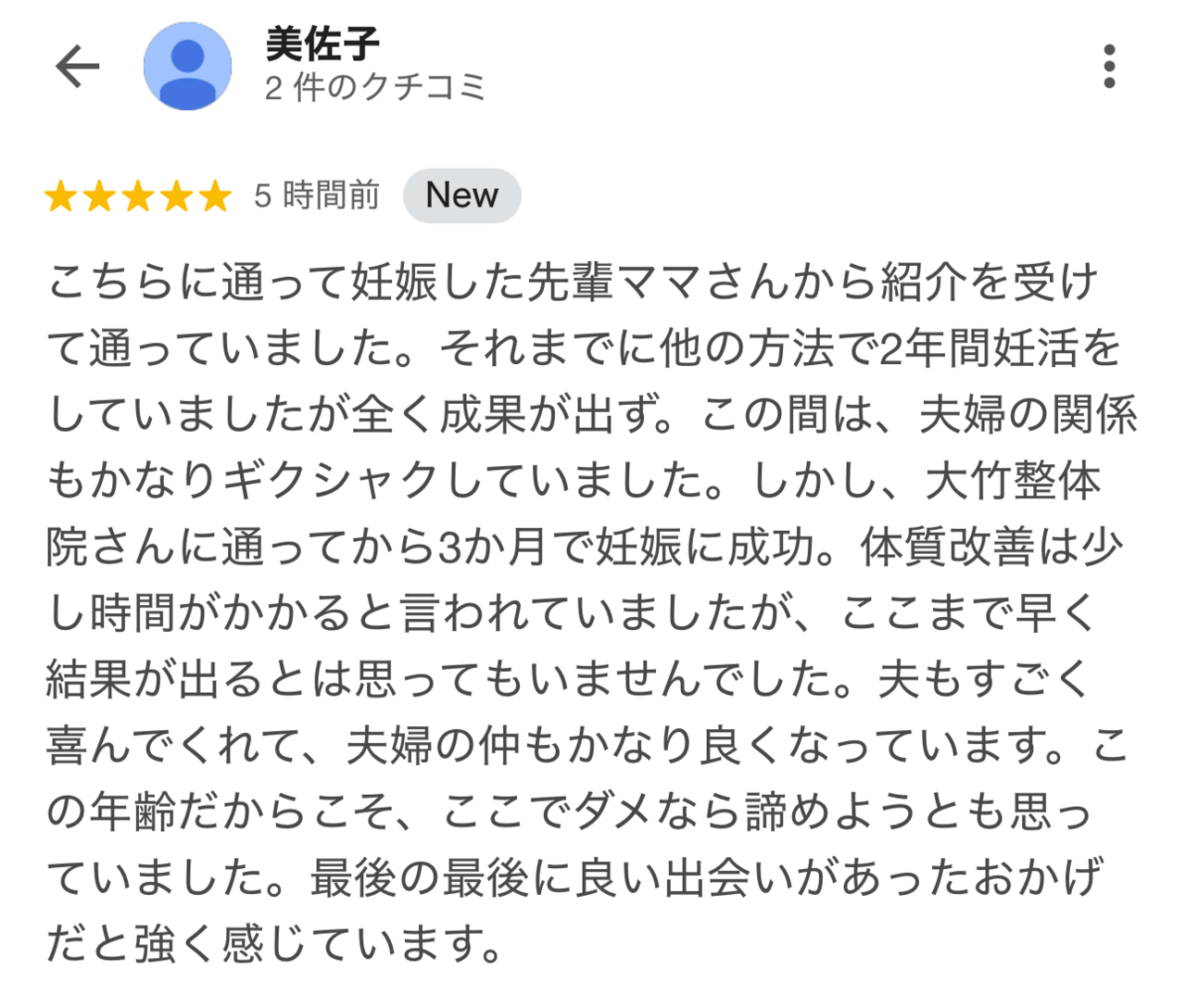Click the final line だと強く感じています
Image resolution: width=1186 pixels, height=1008 pixels.
(x=275, y=944)
